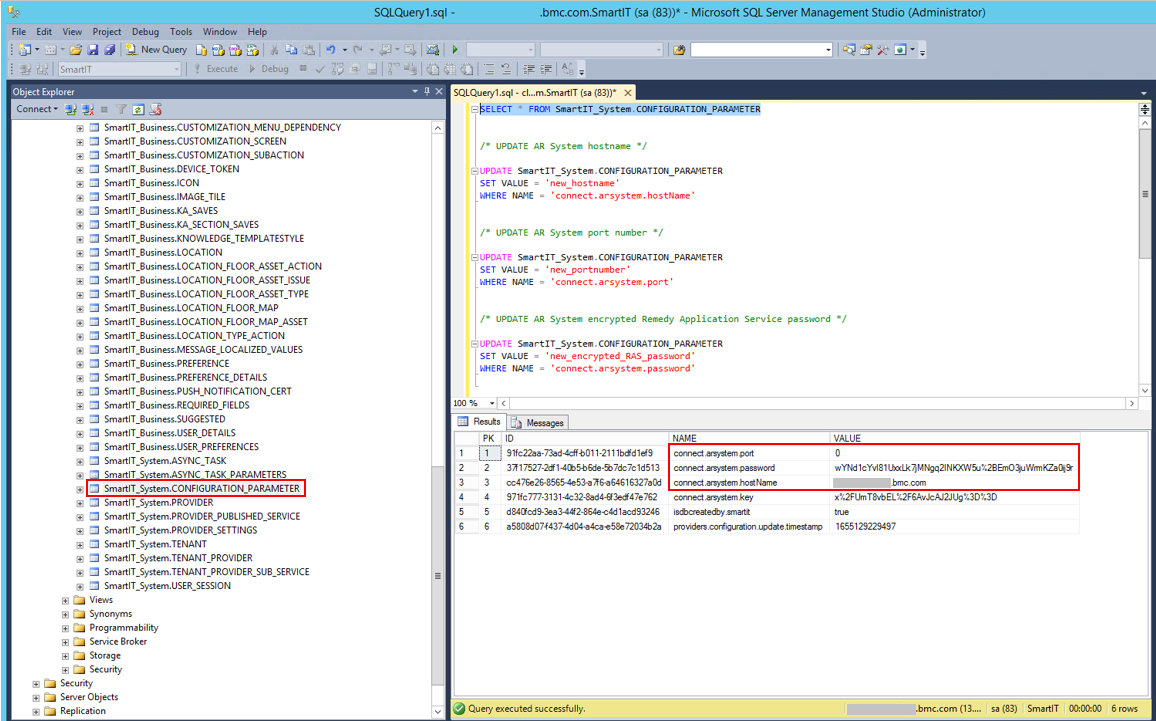This screenshot has width=1156, height=721.
Task: Click the Find in Files folder icon
Action: (679, 50)
